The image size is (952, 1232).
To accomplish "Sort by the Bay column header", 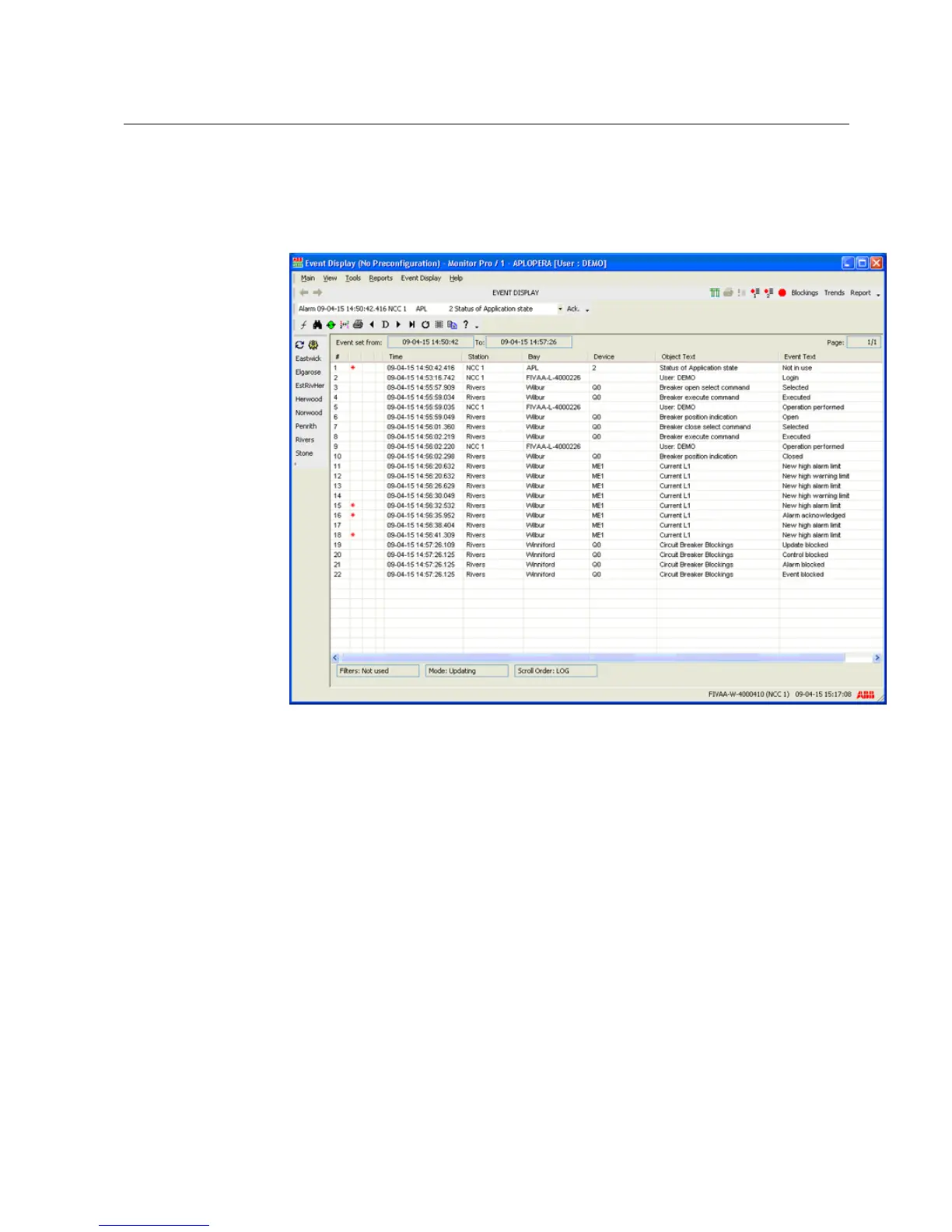I will coord(556,357).
